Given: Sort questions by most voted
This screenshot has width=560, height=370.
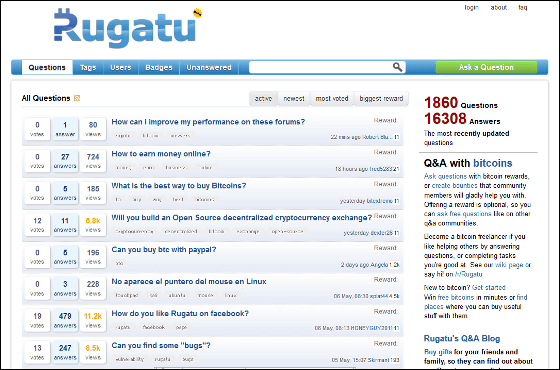Looking at the screenshot, I should tap(332, 99).
